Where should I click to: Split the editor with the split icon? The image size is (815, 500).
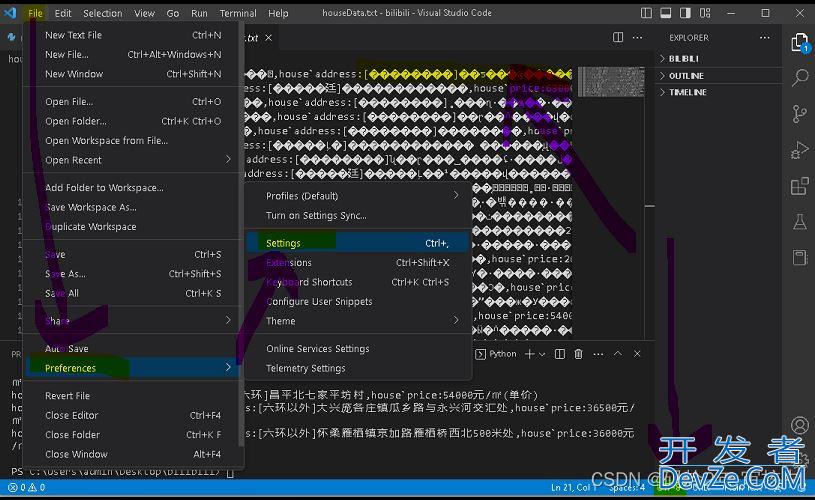point(618,37)
